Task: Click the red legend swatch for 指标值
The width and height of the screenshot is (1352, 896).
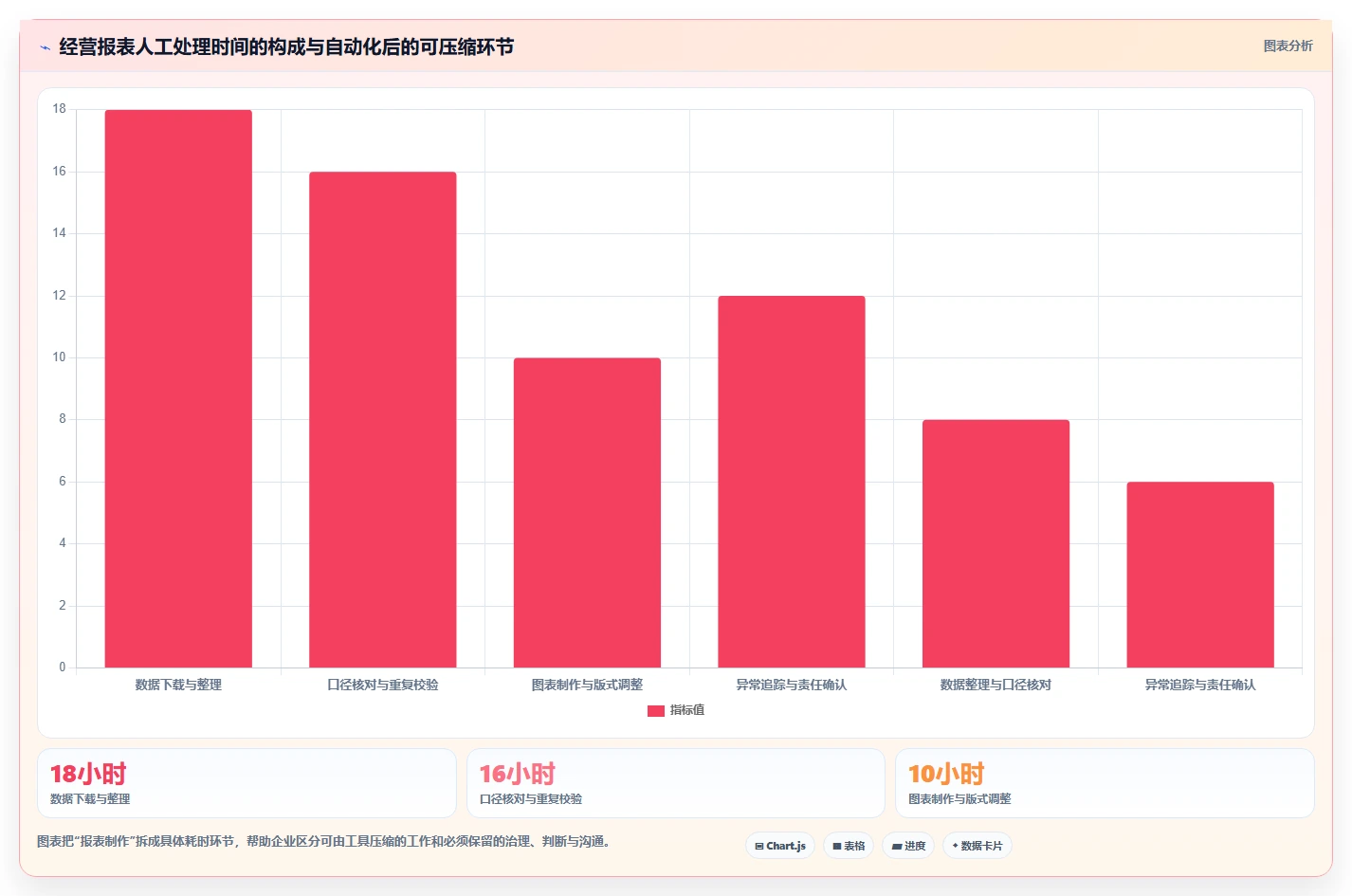Action: pyautogui.click(x=656, y=711)
